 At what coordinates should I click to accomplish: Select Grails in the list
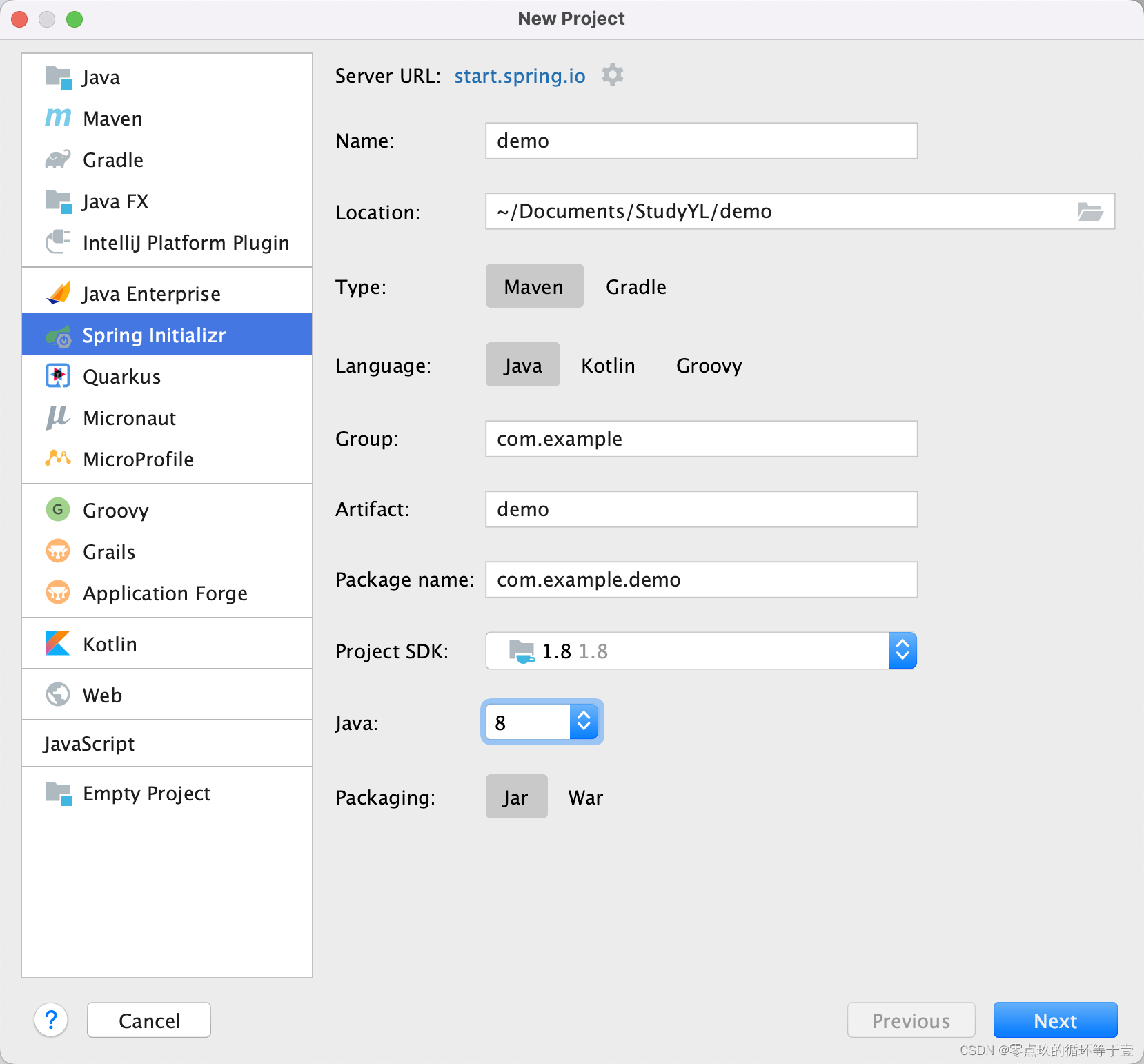tap(167, 552)
